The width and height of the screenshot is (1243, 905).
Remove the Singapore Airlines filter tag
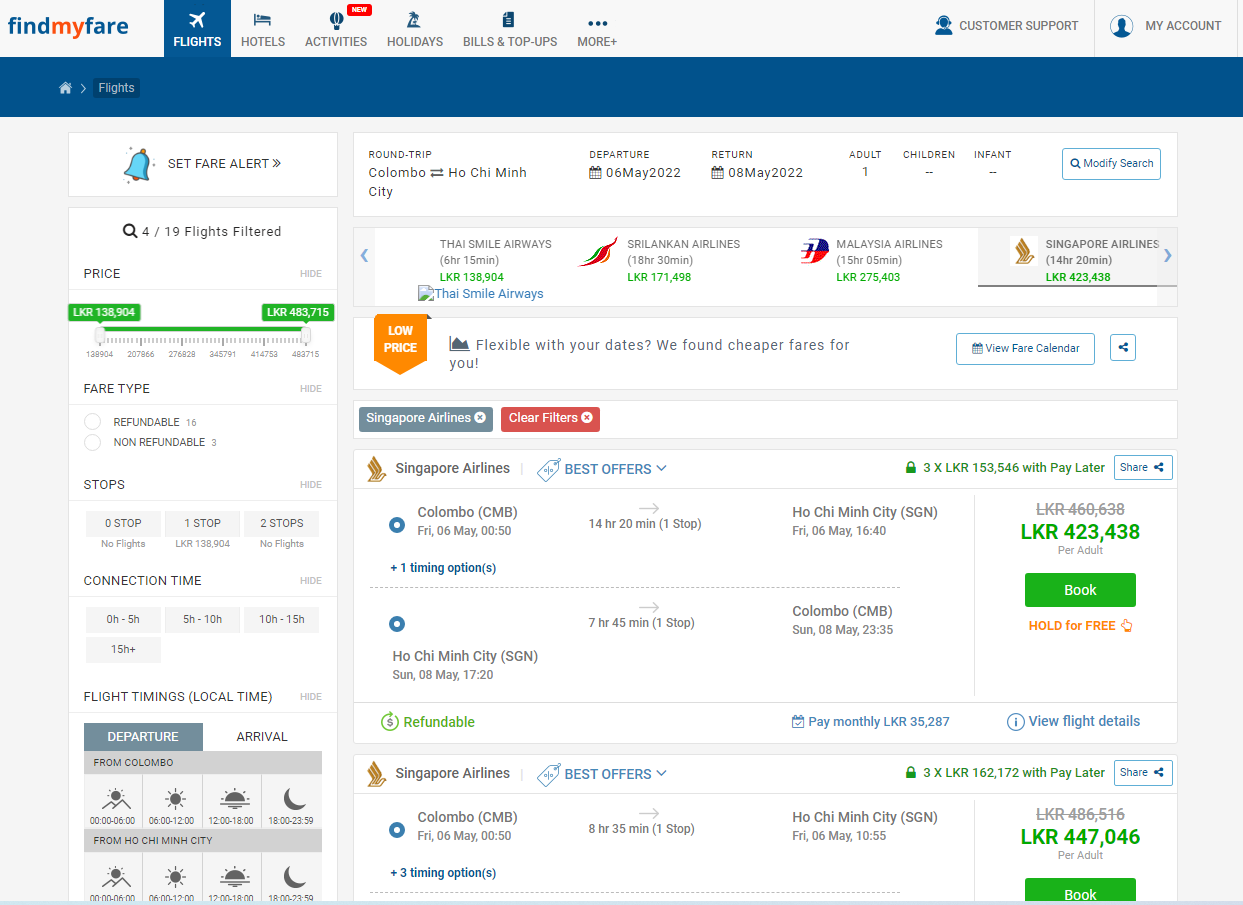coord(480,418)
